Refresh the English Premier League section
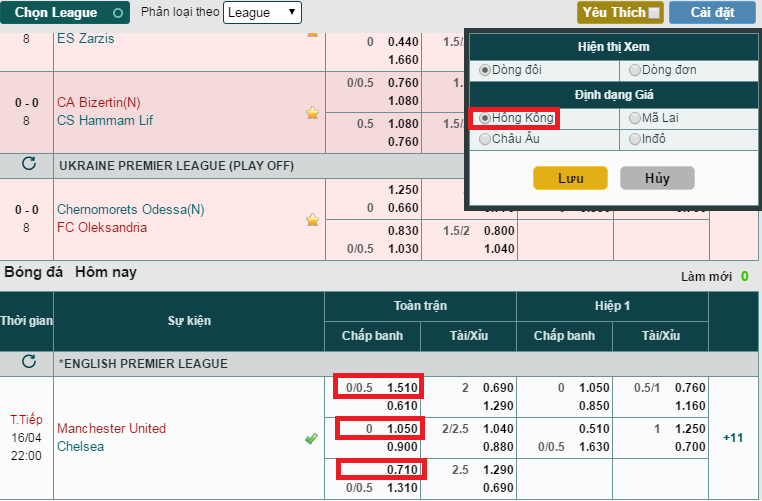 (x=28, y=362)
